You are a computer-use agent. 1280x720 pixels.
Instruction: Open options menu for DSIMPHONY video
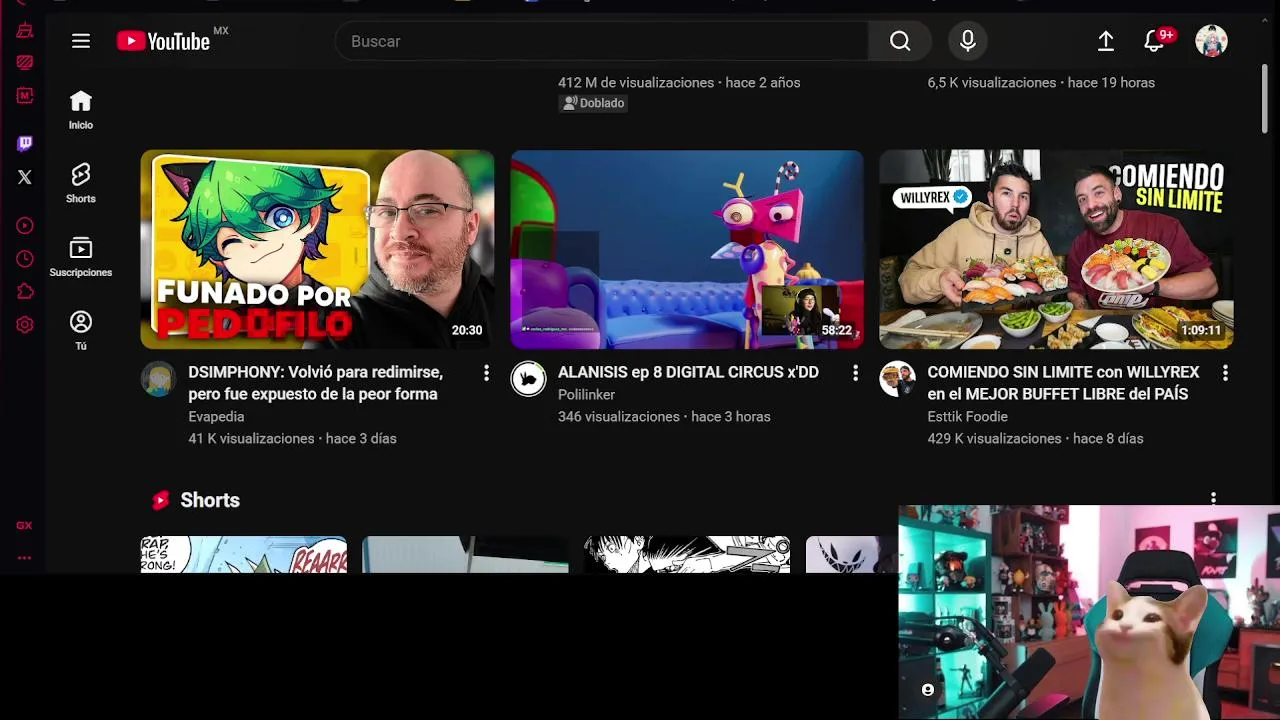click(486, 373)
